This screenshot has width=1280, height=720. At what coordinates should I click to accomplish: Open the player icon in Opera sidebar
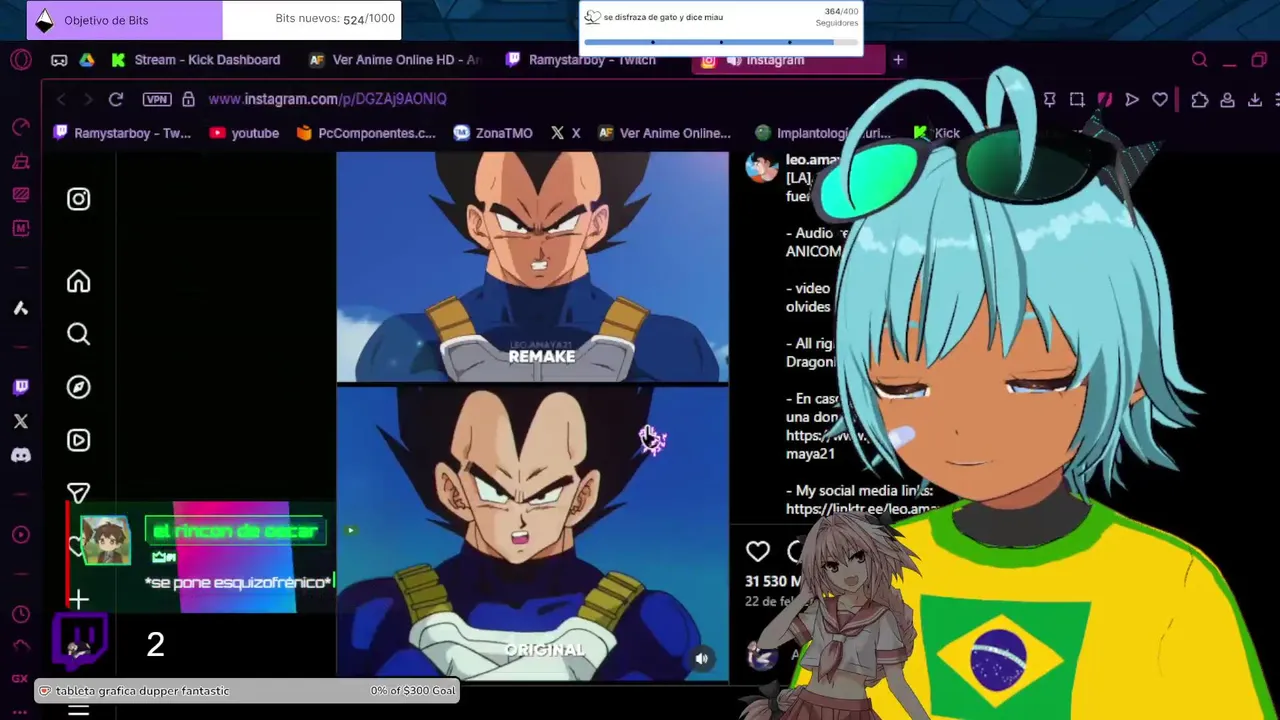(x=21, y=535)
